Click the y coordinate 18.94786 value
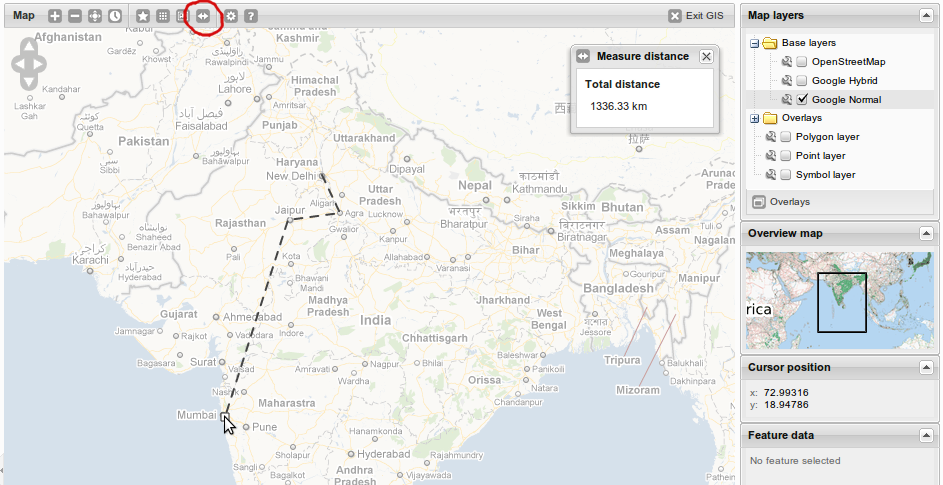Viewport: 943px width, 485px height. [x=786, y=404]
